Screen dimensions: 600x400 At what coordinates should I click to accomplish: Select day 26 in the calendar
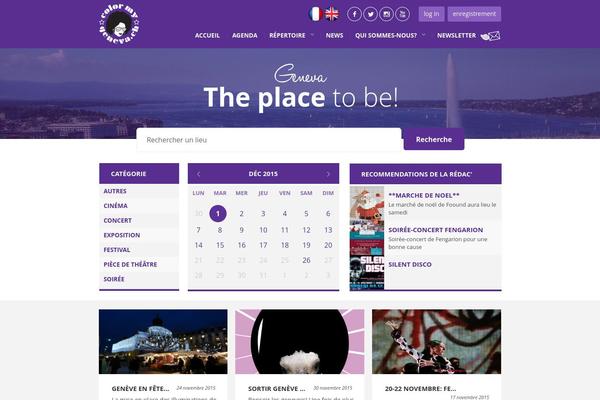click(x=306, y=260)
